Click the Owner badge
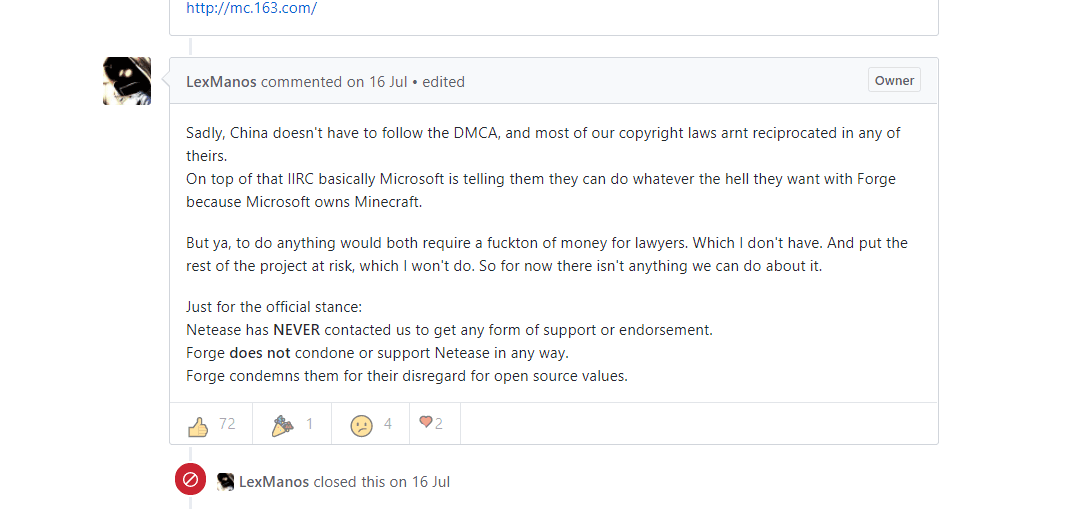 [894, 81]
